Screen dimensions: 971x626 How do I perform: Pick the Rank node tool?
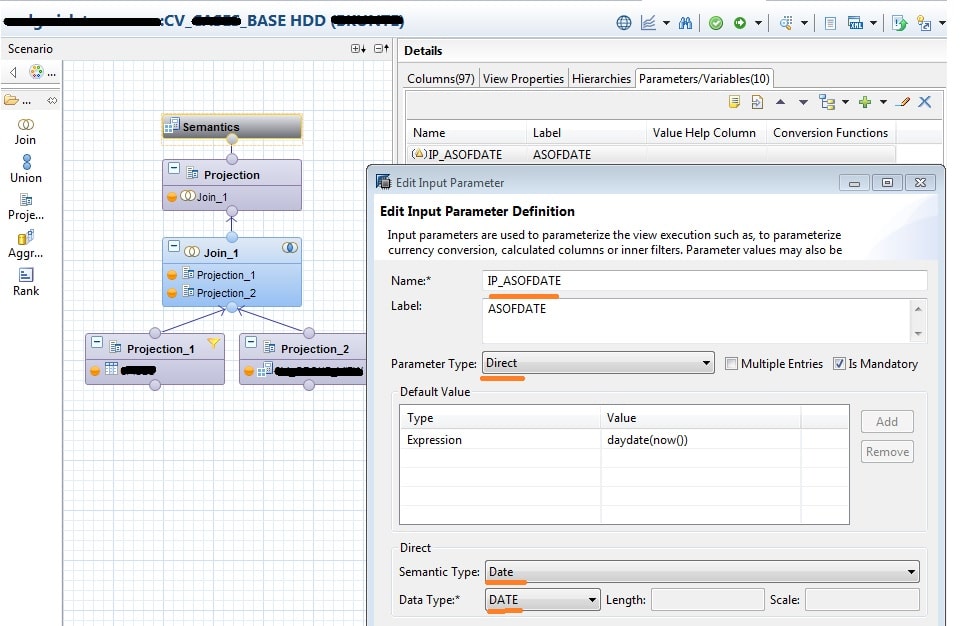26,281
